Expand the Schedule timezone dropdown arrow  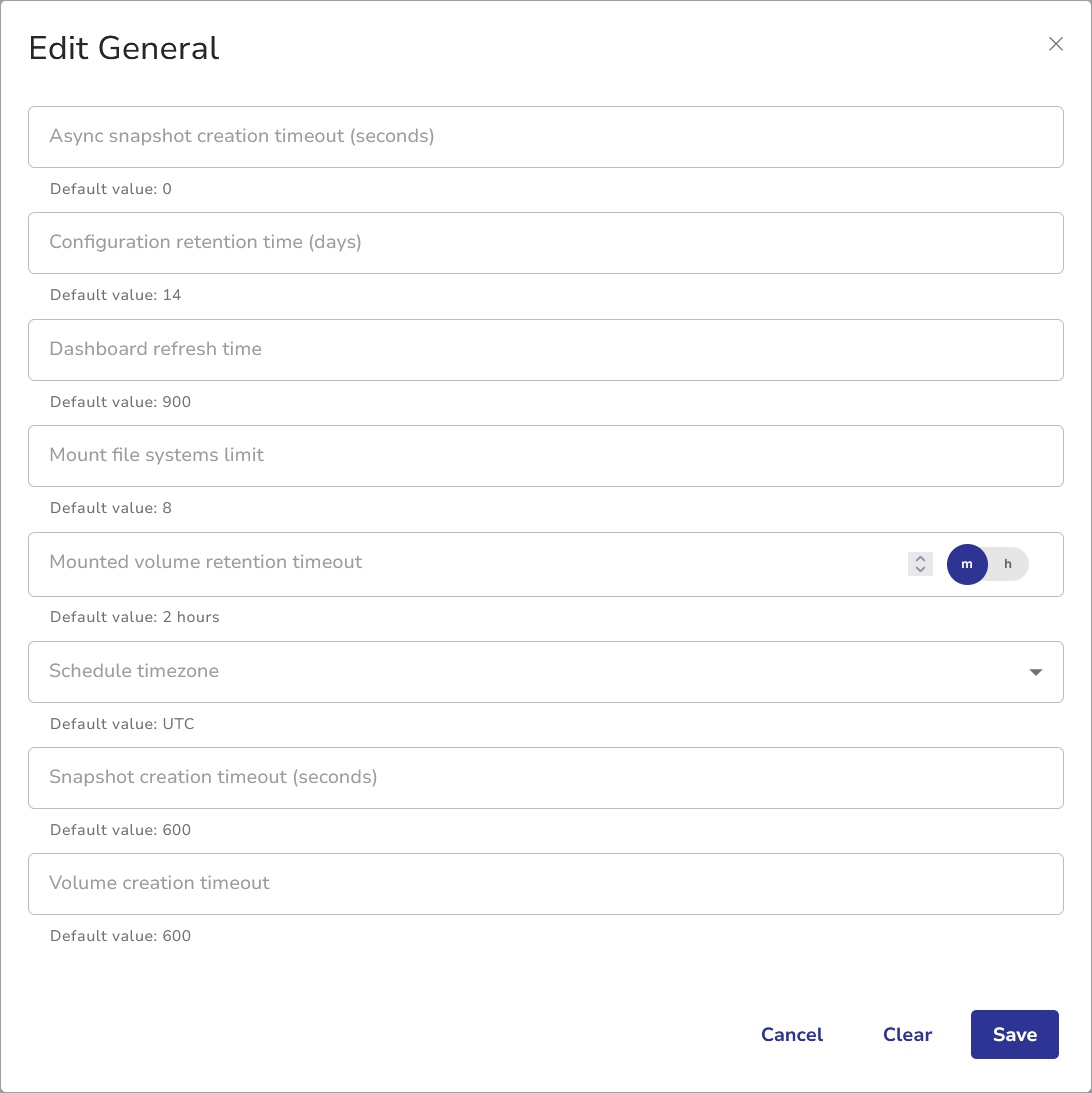[x=1036, y=672]
